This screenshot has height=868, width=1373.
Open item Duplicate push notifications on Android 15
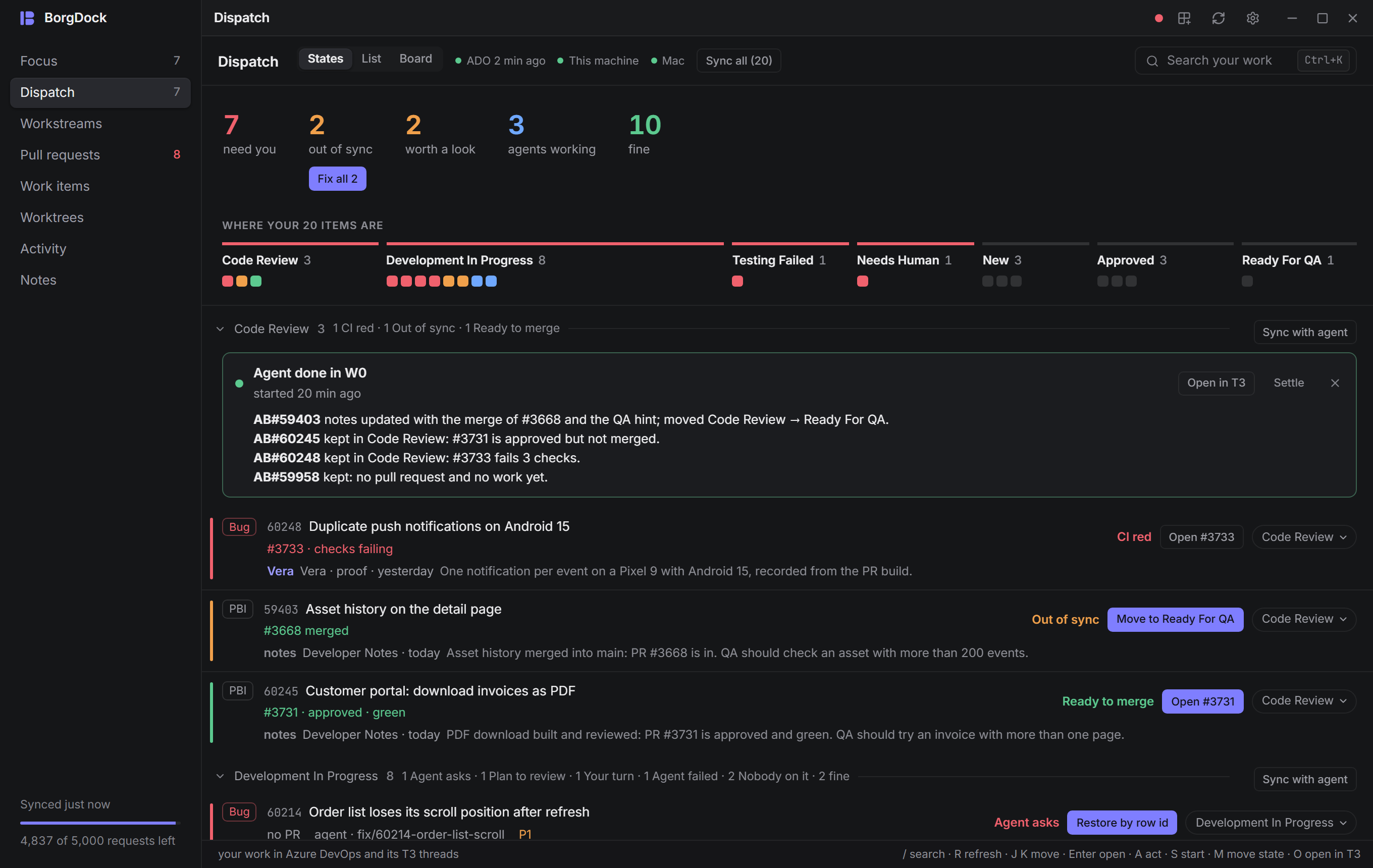point(439,527)
